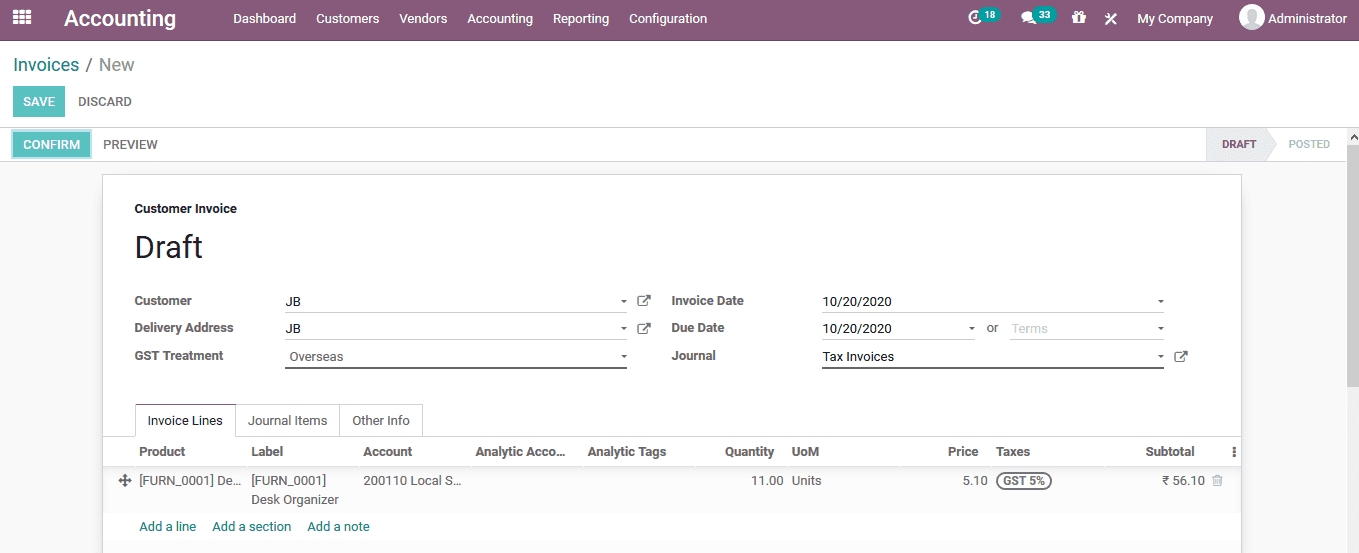This screenshot has width=1359, height=553.
Task: Expand the GST Treatment dropdown
Action: coord(623,357)
